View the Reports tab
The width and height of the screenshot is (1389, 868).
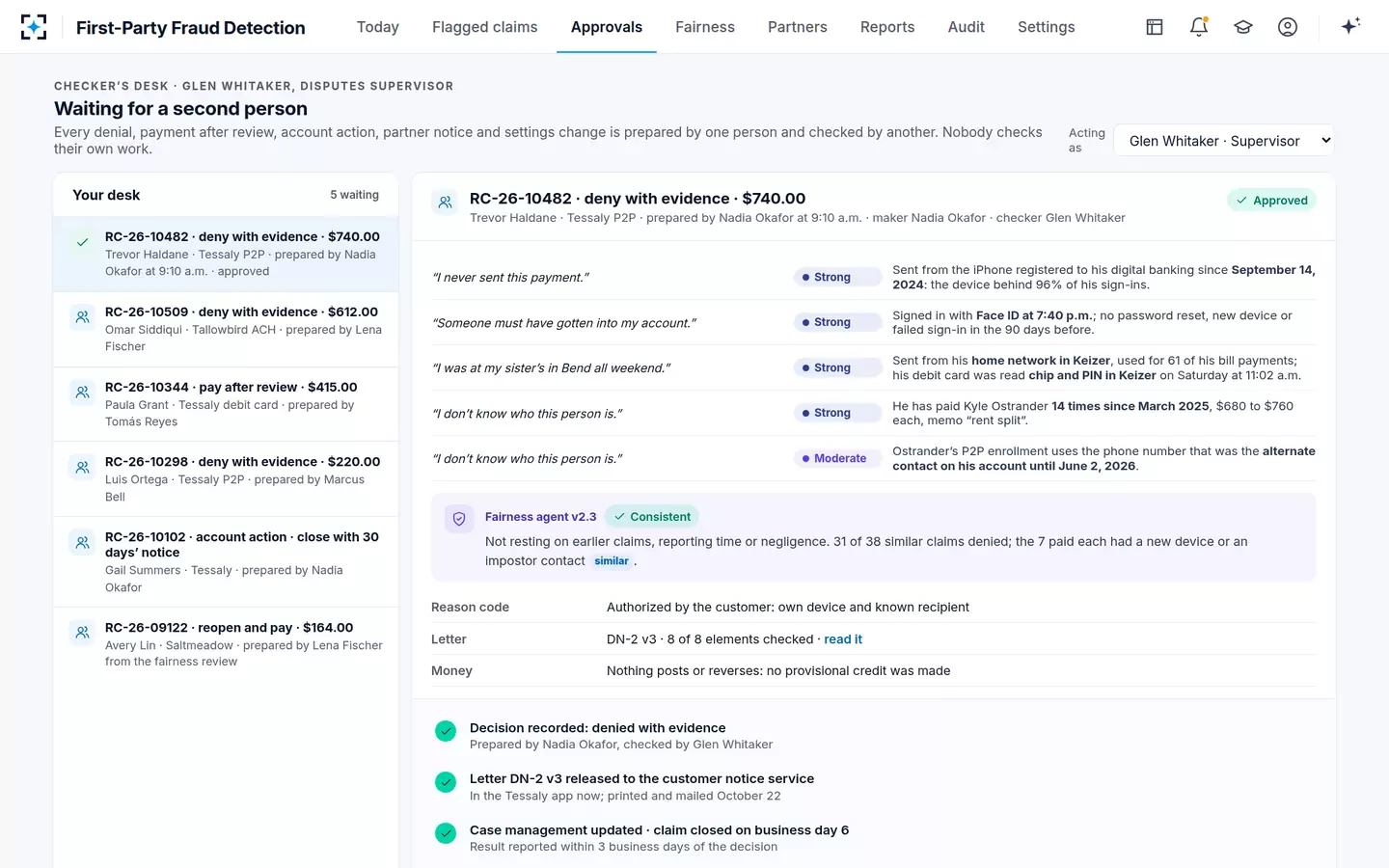coord(887,27)
